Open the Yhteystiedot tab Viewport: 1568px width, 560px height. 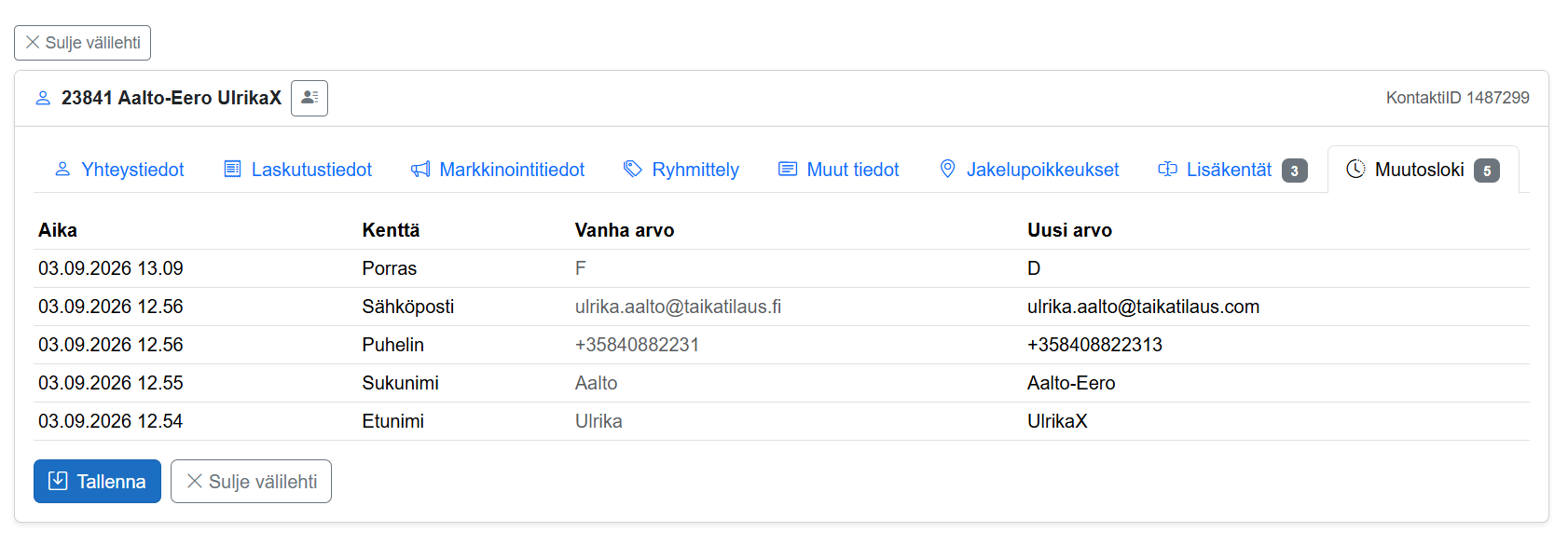[x=119, y=170]
